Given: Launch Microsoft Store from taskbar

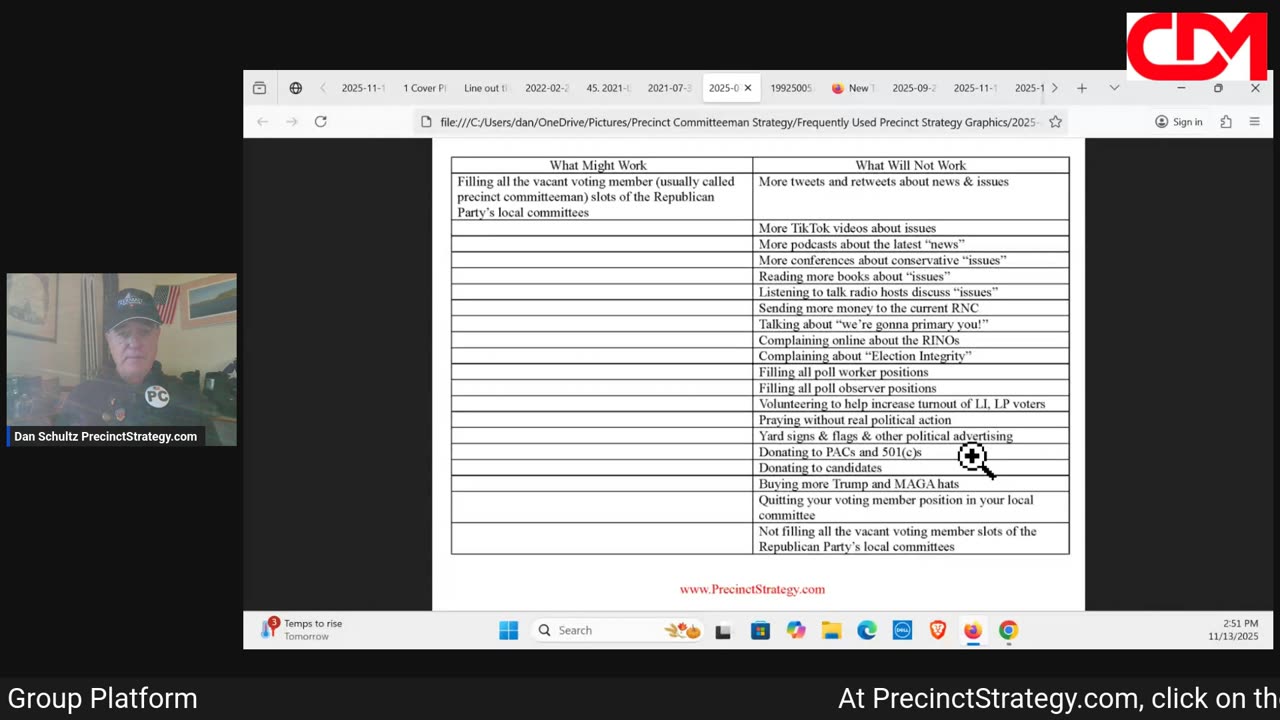Looking at the screenshot, I should click(760, 630).
